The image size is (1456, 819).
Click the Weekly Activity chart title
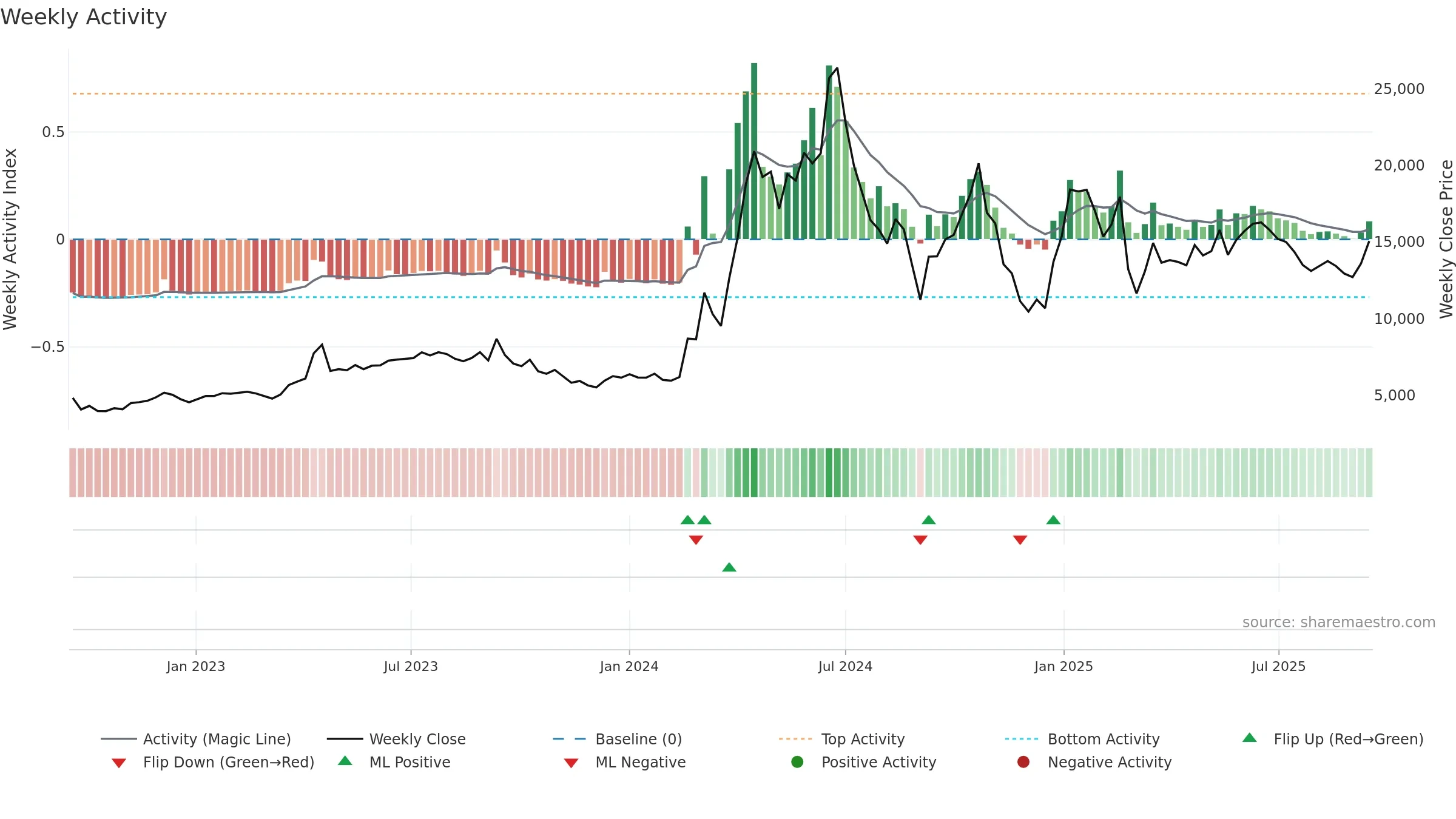(84, 17)
